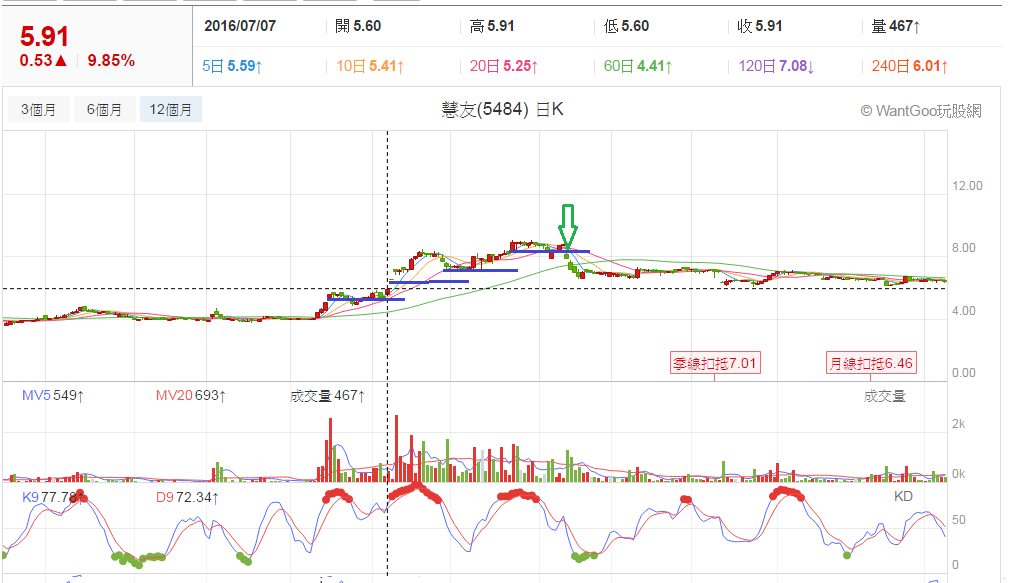Click the 240日 6.01 moving average

[910, 66]
